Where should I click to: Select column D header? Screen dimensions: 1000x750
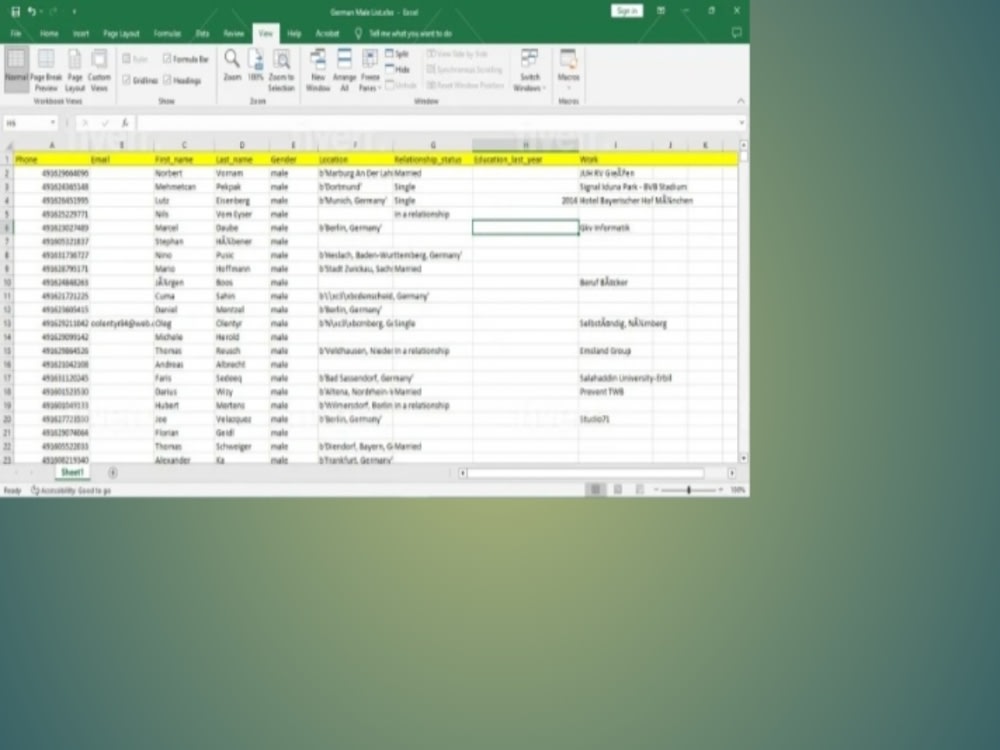pyautogui.click(x=242, y=145)
